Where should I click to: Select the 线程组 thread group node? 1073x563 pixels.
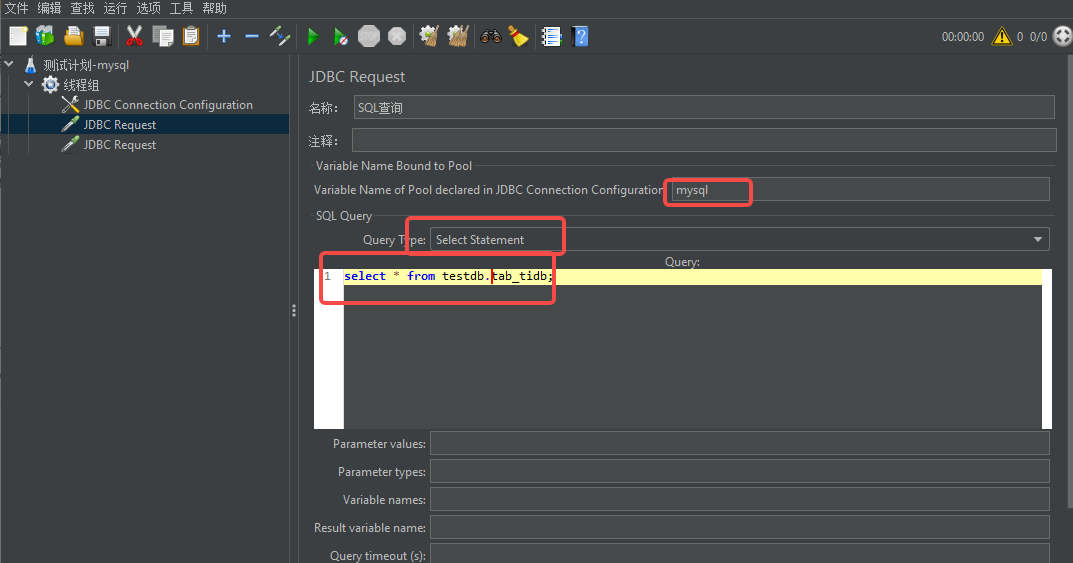click(x=81, y=85)
